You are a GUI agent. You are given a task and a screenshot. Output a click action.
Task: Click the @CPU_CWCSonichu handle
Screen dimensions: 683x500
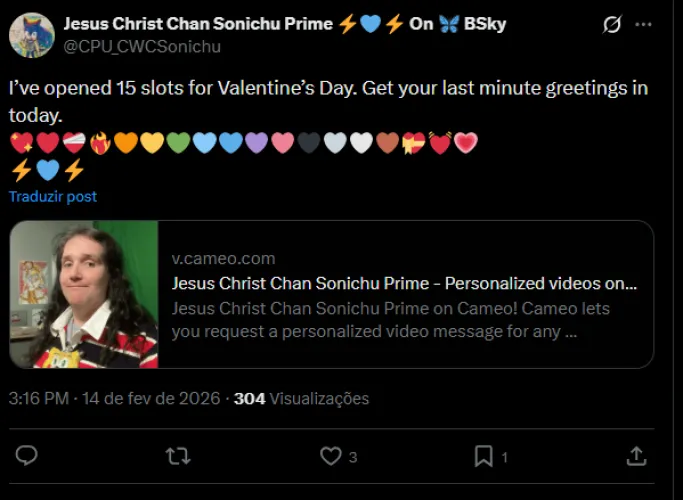pyautogui.click(x=142, y=46)
